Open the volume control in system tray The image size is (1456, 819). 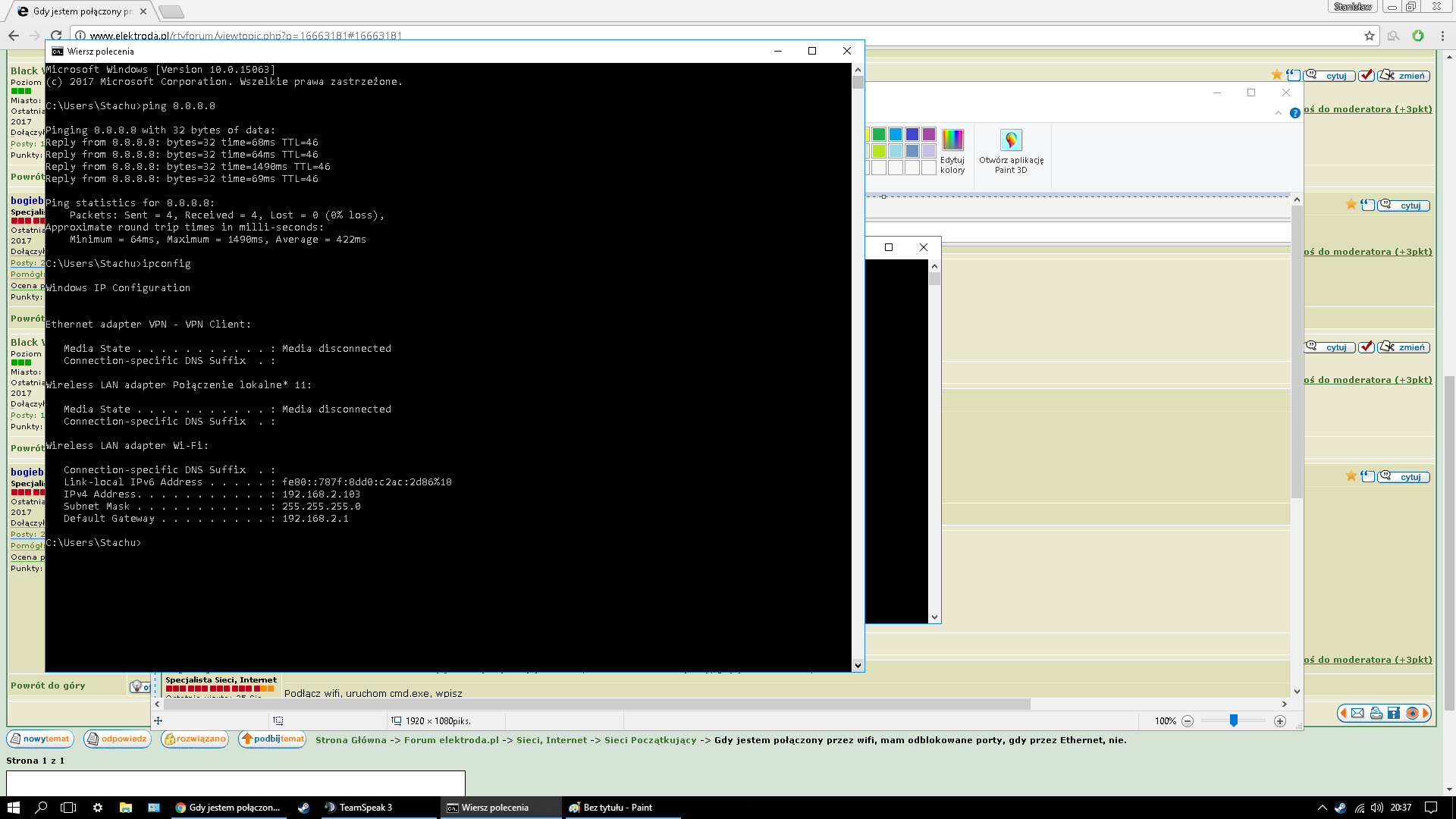tap(1377, 808)
